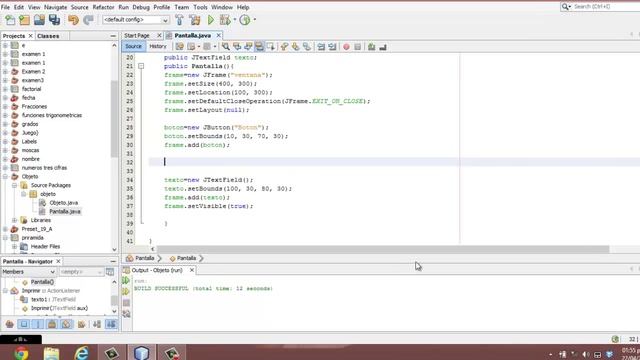Click the Redo arrow icon
Image resolution: width=640 pixels, height=360 pixels.
click(x=88, y=20)
